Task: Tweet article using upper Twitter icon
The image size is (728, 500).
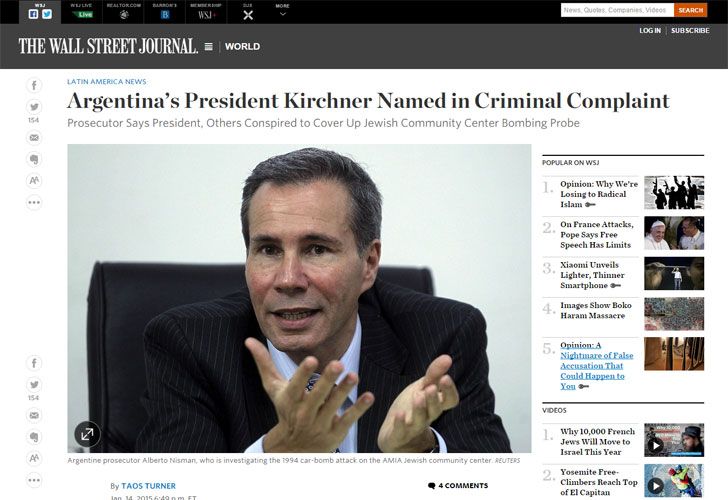Action: (x=34, y=107)
